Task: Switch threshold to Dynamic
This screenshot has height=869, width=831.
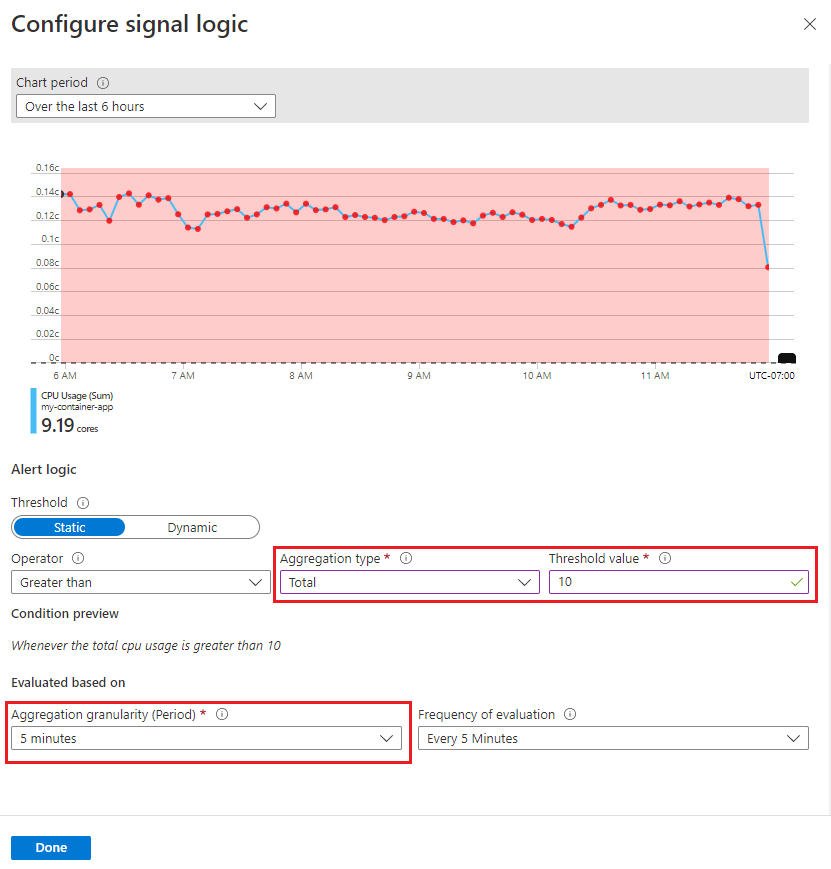Action: pyautogui.click(x=192, y=527)
